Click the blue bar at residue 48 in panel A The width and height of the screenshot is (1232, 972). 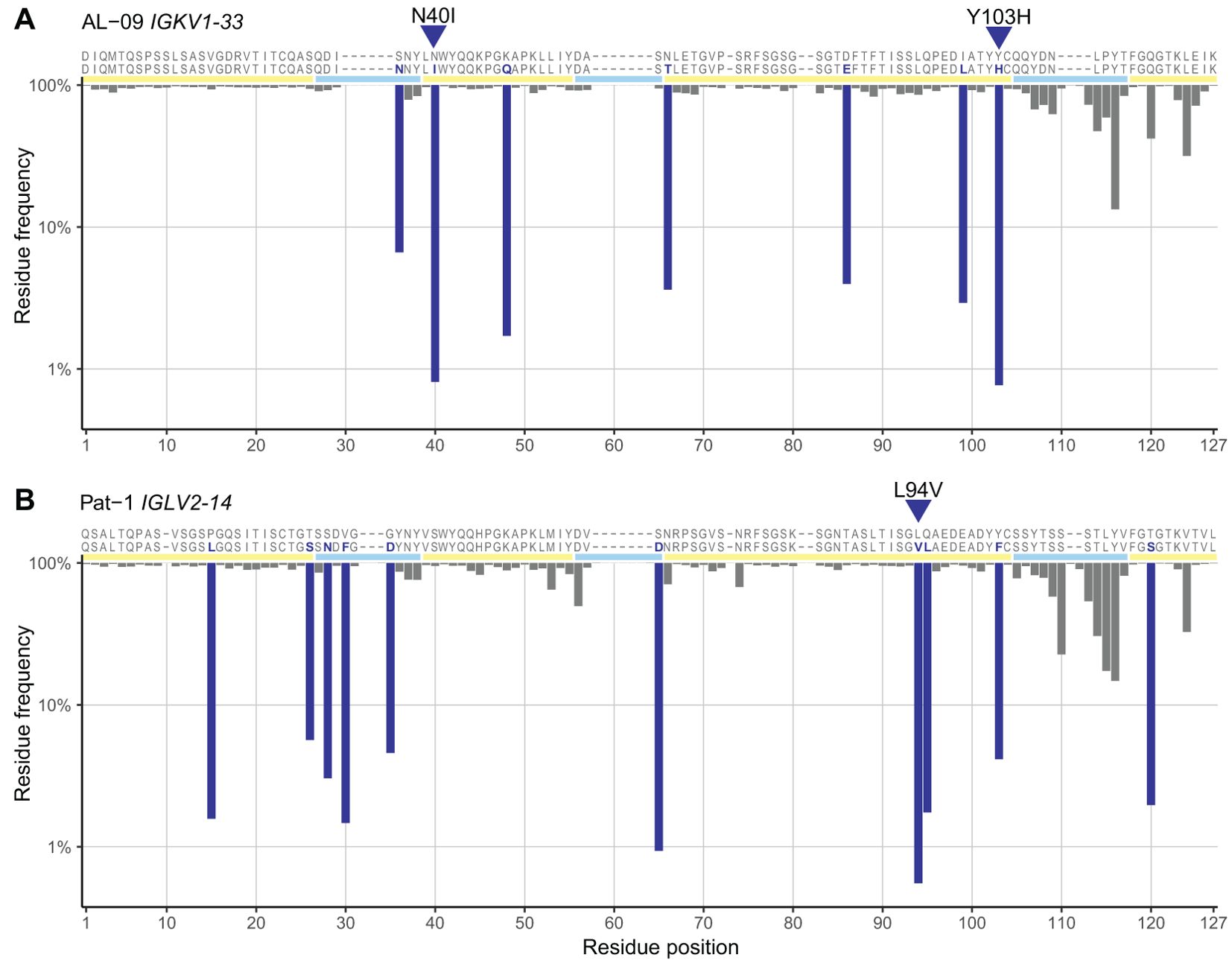[x=507, y=210]
